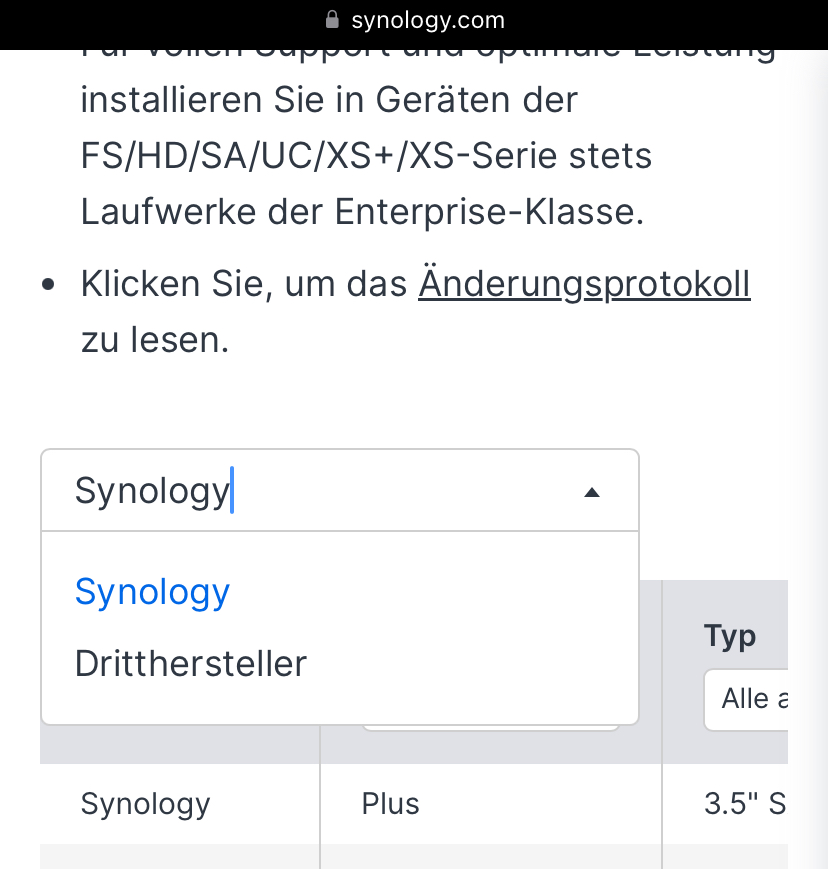This screenshot has width=828, height=869.
Task: Click the 'Klicken Sie, um das' text
Action: pyautogui.click(x=244, y=285)
